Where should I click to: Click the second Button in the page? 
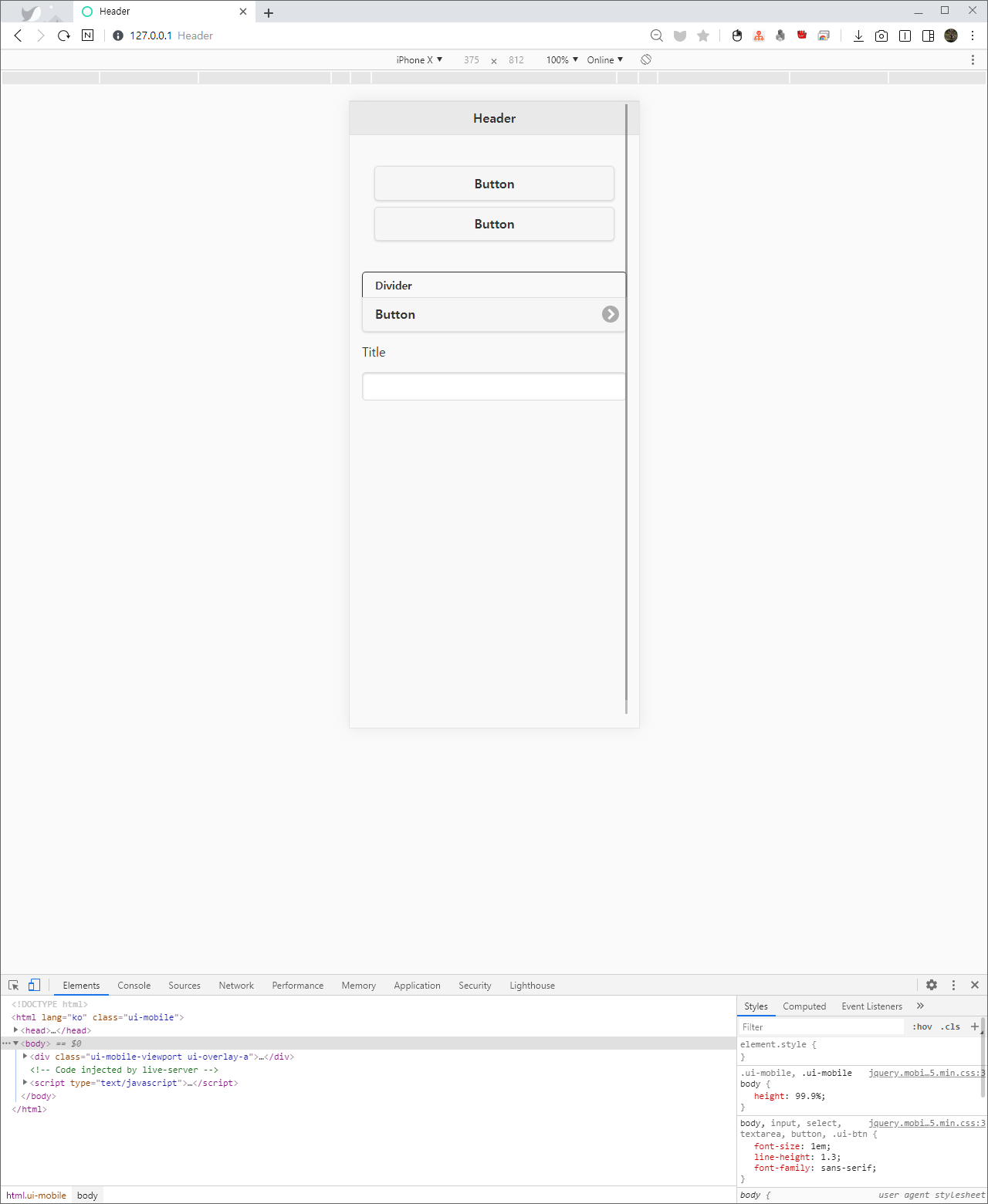(x=494, y=224)
